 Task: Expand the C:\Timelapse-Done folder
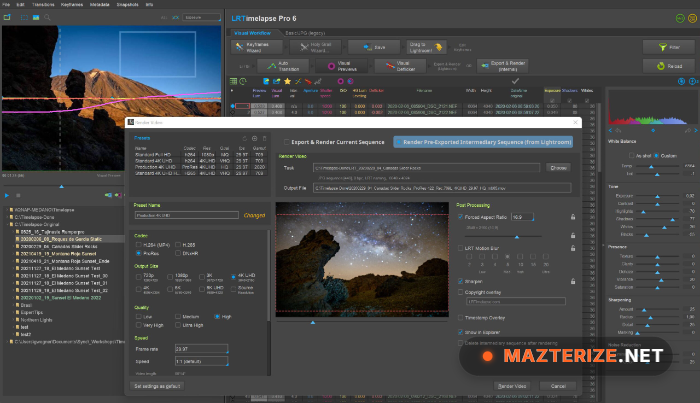[7, 217]
